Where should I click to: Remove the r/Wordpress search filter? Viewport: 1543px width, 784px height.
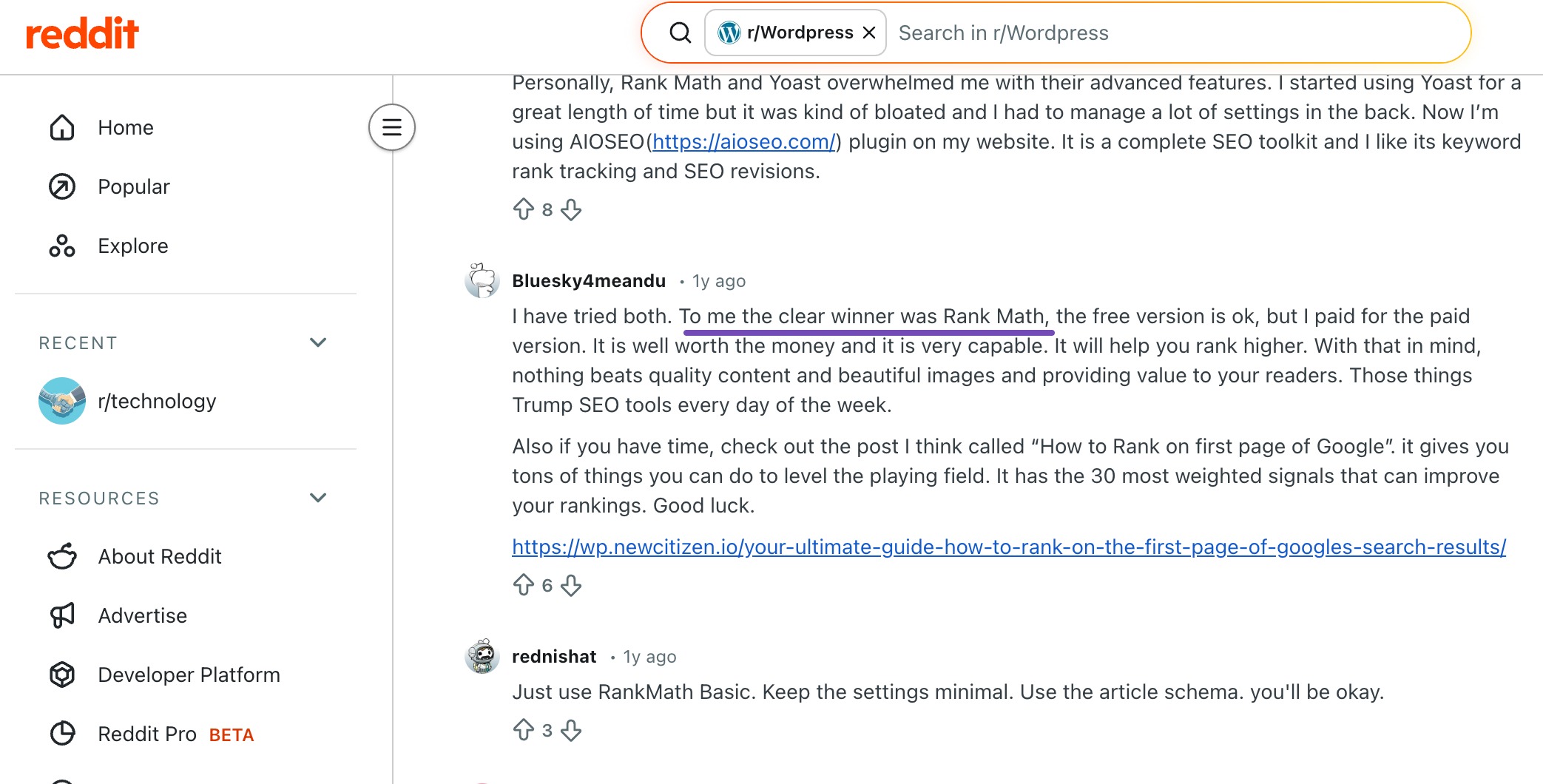tap(868, 32)
